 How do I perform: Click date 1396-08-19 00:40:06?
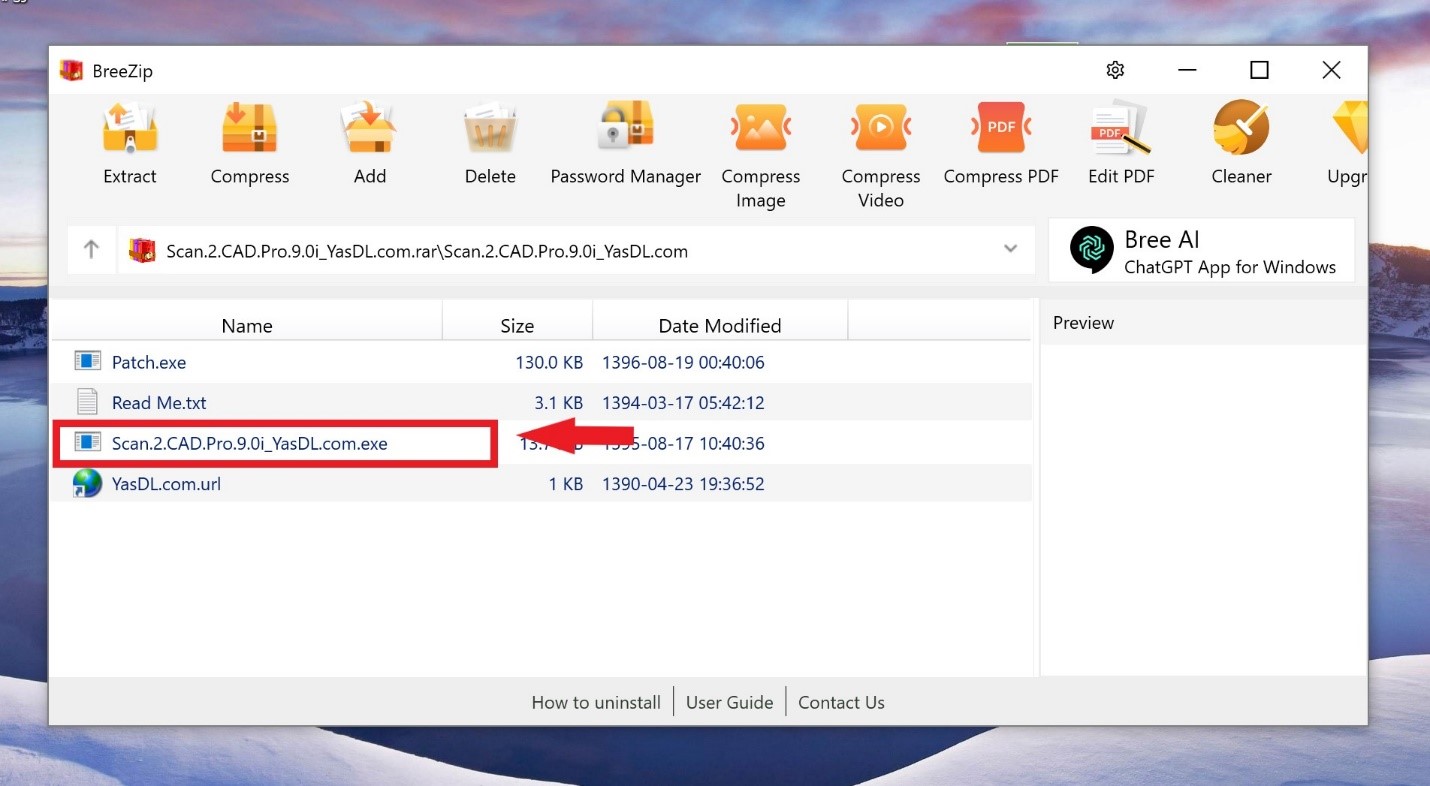tap(683, 362)
